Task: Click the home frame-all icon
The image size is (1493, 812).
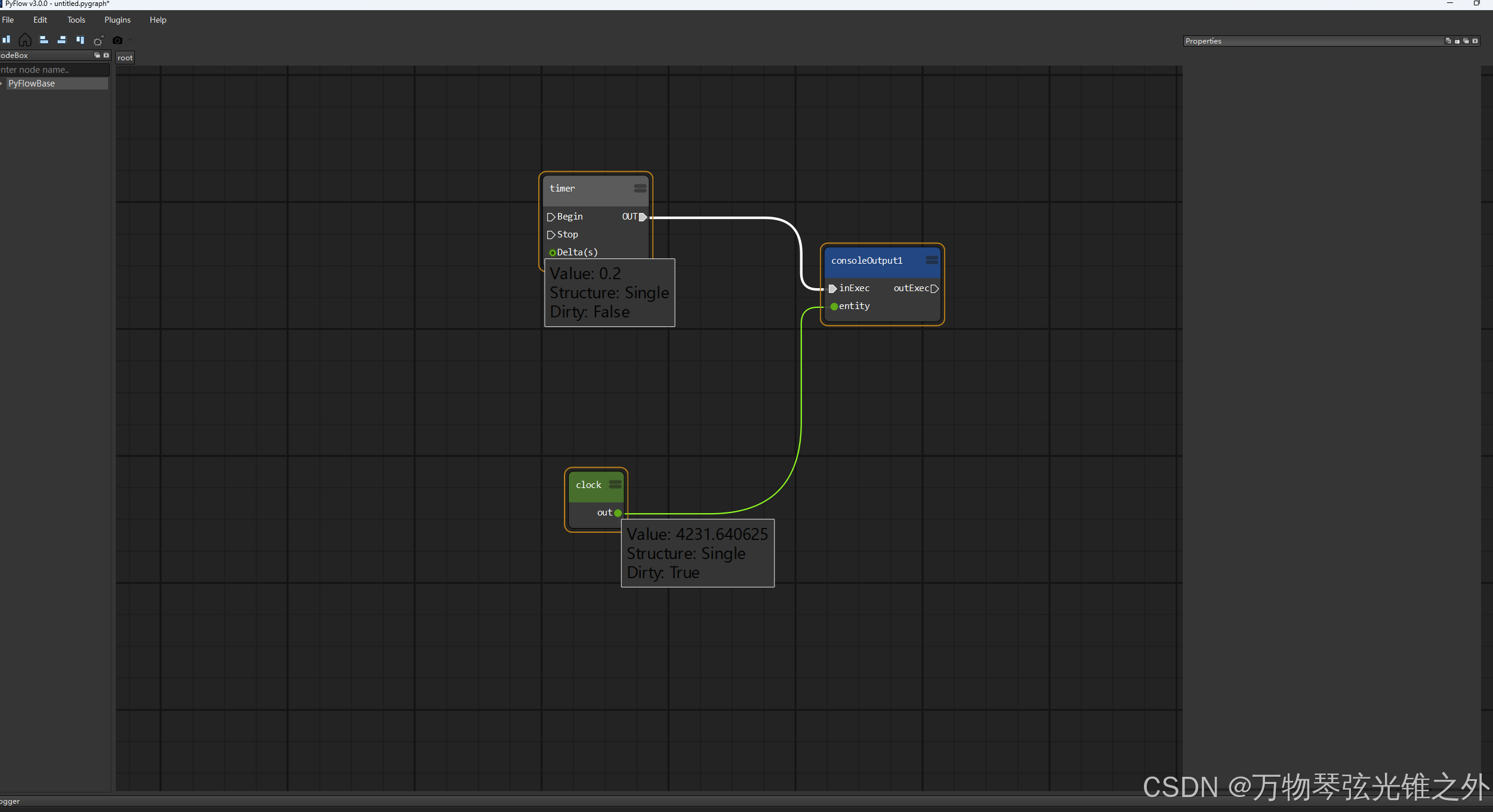Action: 25,40
